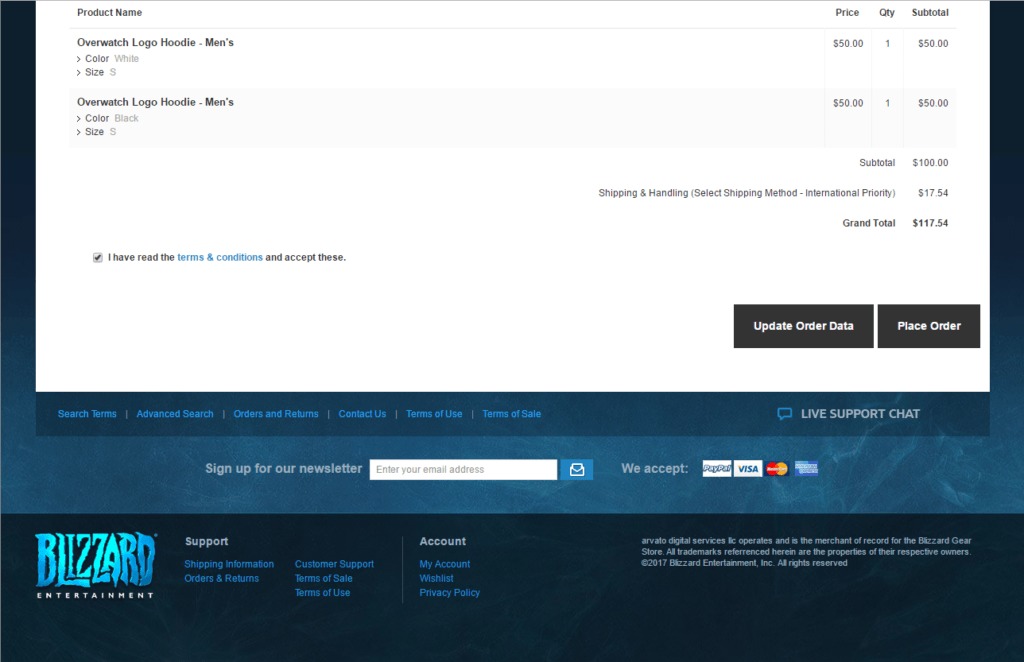
Task: Open Terms of Sale under Support column
Action: [323, 578]
